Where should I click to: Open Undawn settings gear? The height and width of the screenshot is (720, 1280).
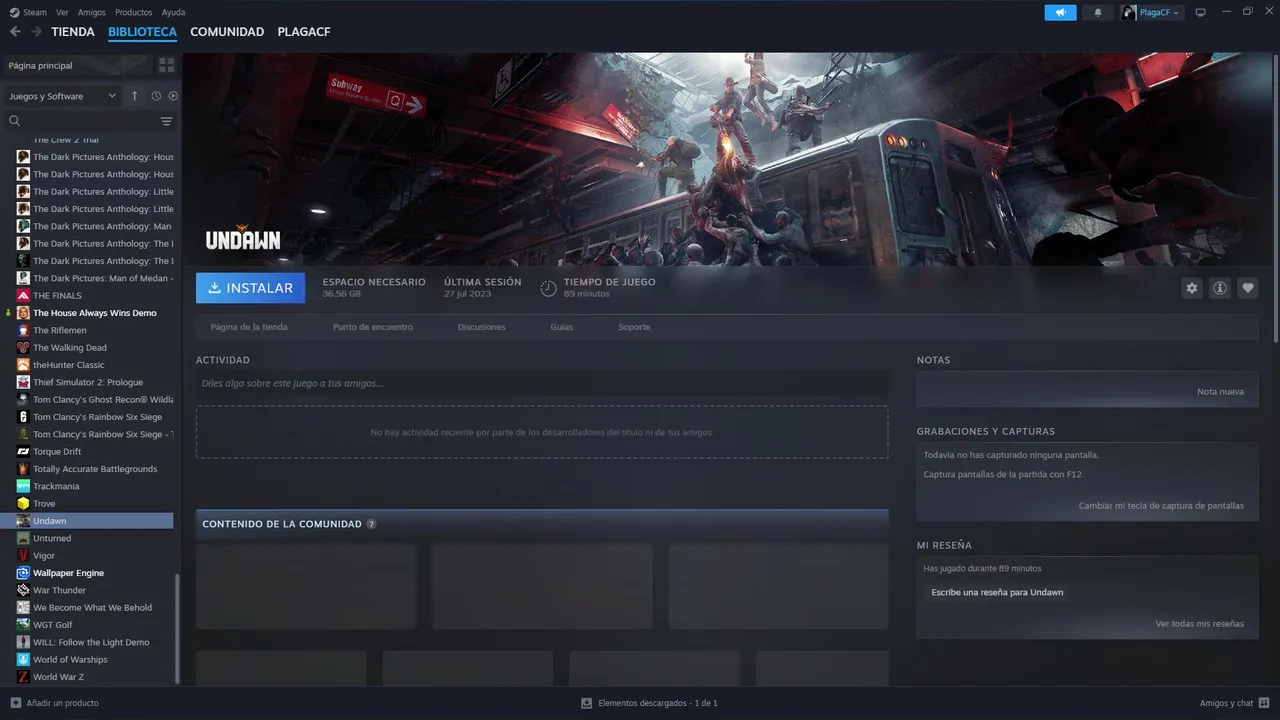(1191, 288)
